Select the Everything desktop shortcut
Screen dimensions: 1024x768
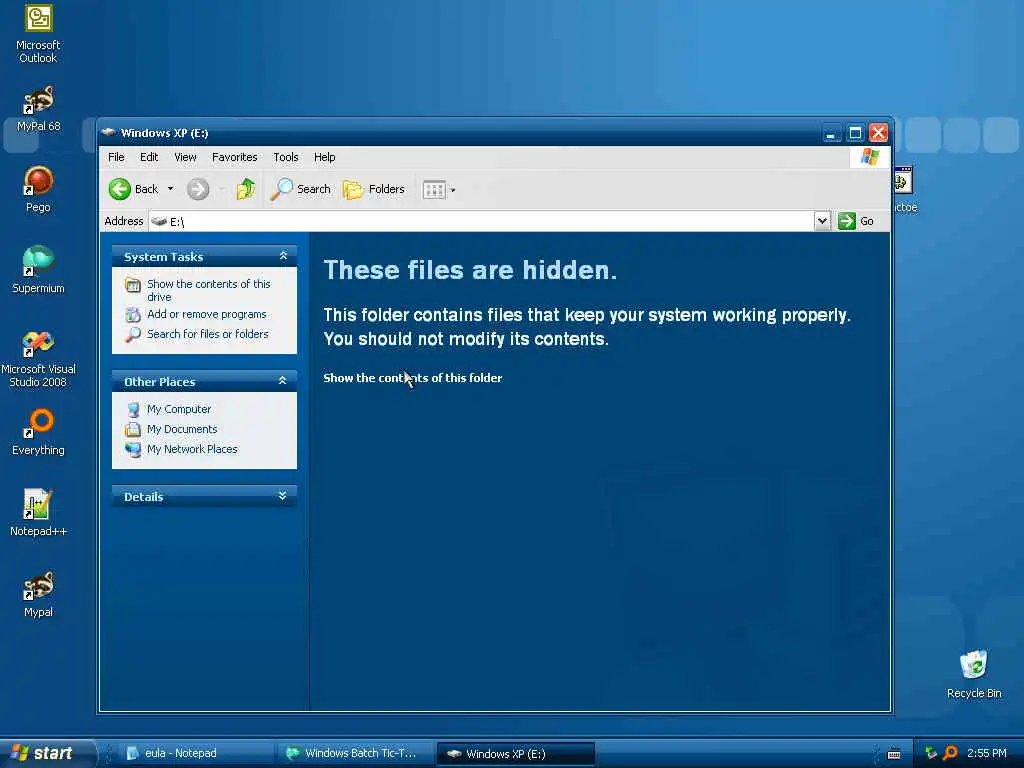coord(38,432)
